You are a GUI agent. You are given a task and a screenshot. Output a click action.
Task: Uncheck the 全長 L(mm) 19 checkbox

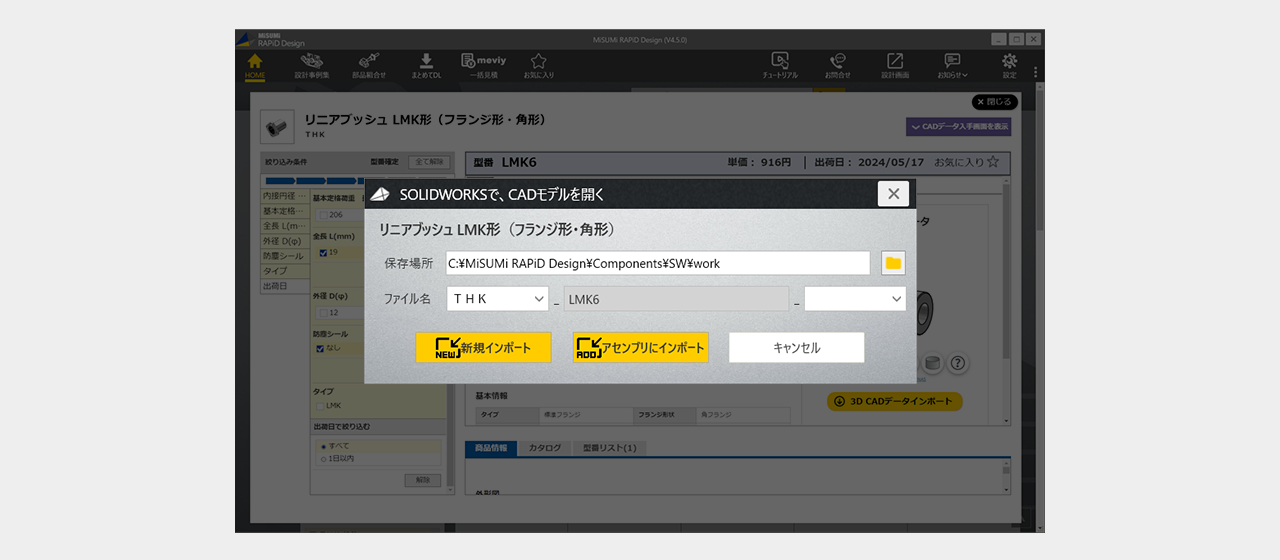(322, 253)
